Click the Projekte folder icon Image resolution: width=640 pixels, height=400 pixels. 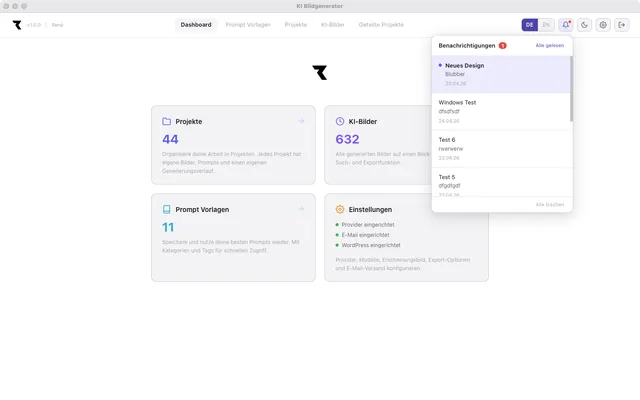pyautogui.click(x=167, y=121)
